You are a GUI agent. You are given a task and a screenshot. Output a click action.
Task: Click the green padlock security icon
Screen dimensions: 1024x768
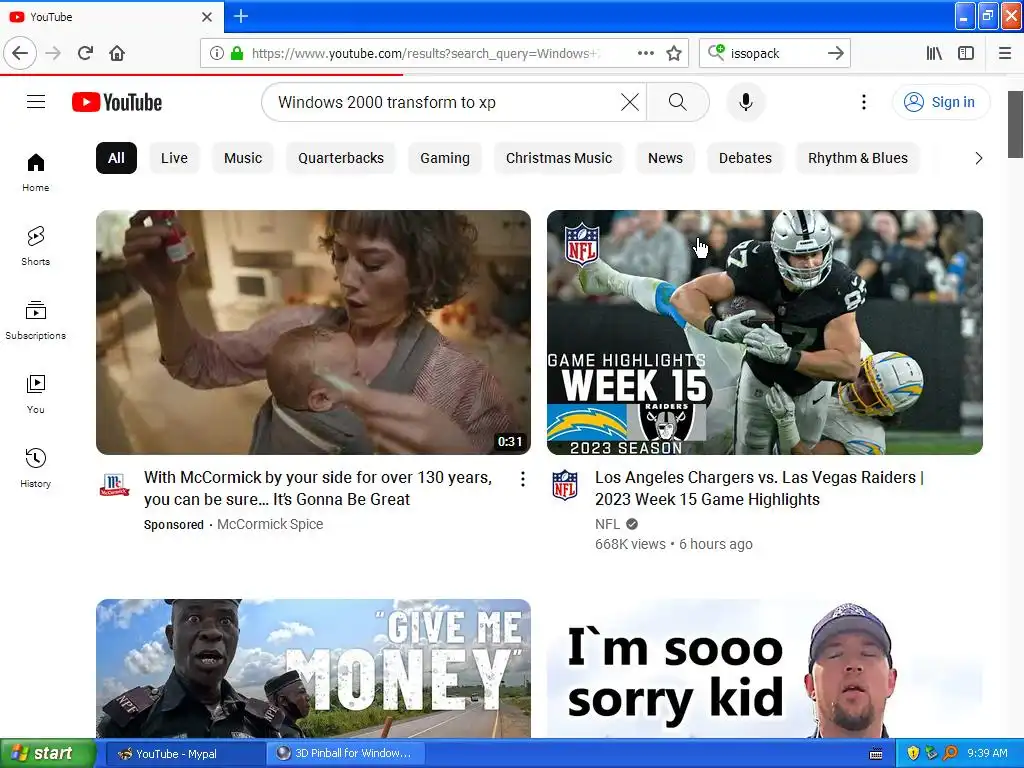tap(237, 53)
